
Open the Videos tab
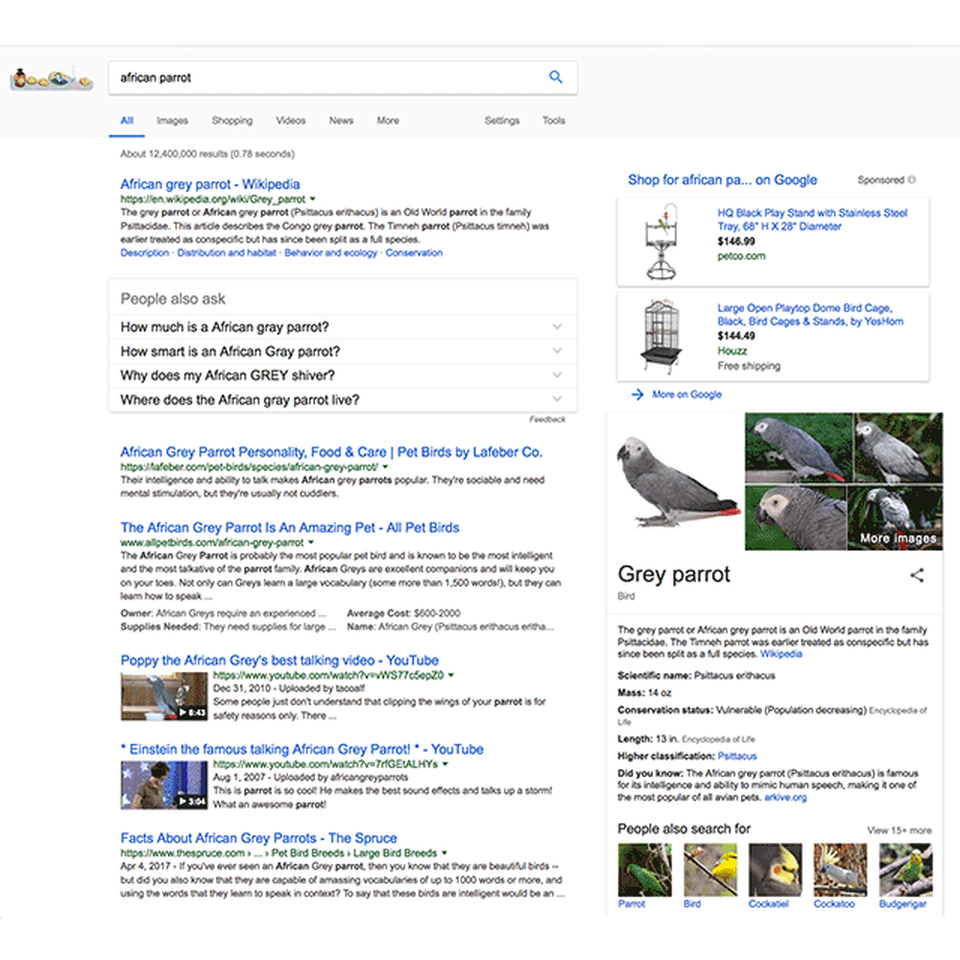[291, 121]
